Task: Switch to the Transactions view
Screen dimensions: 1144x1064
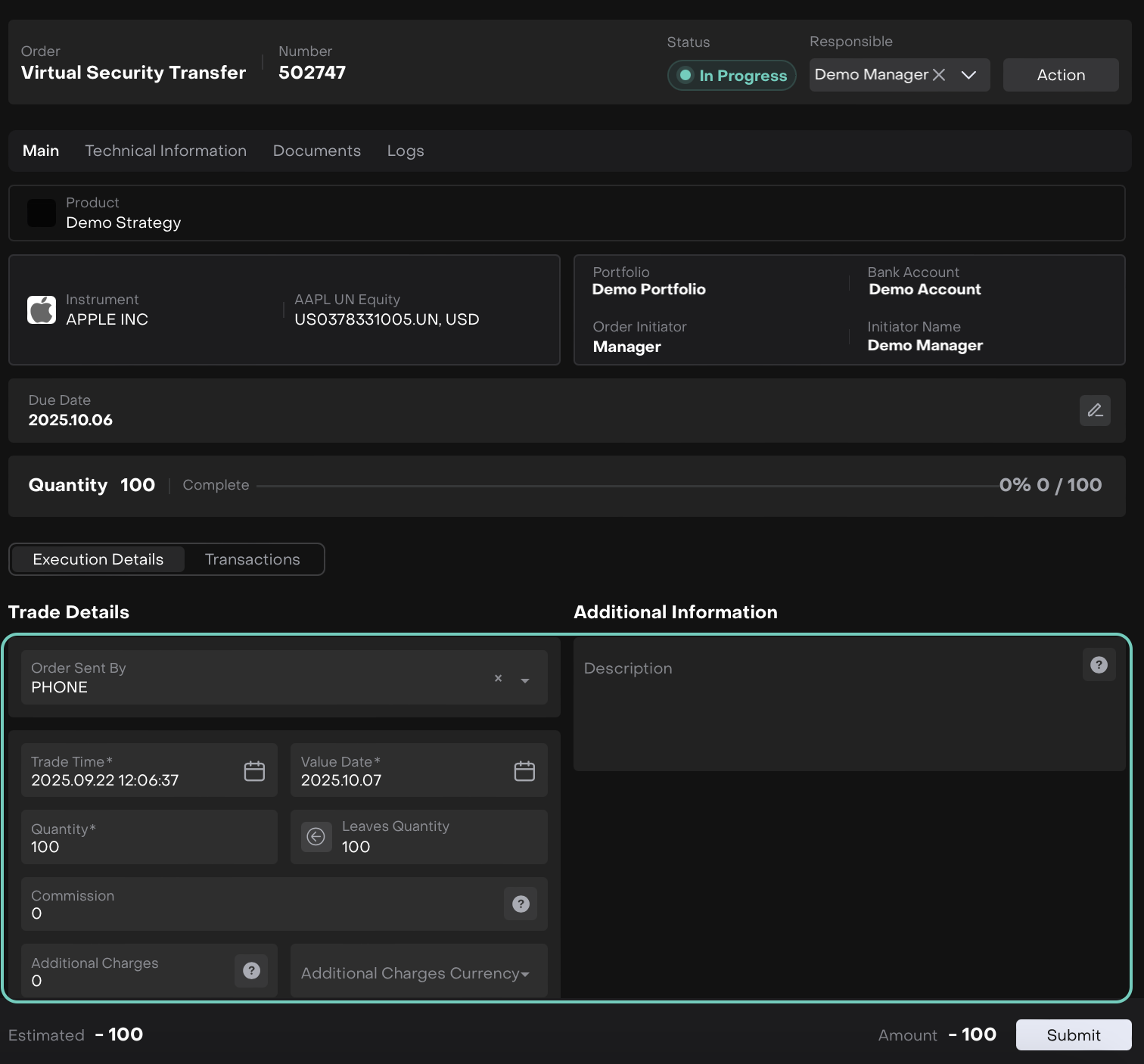Action: (252, 559)
